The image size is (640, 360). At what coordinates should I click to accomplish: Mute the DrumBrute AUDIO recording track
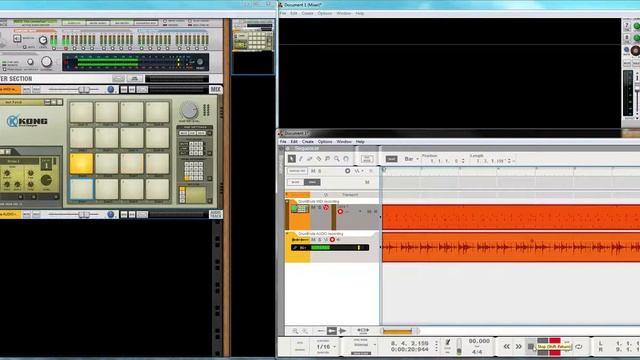[x=313, y=240]
